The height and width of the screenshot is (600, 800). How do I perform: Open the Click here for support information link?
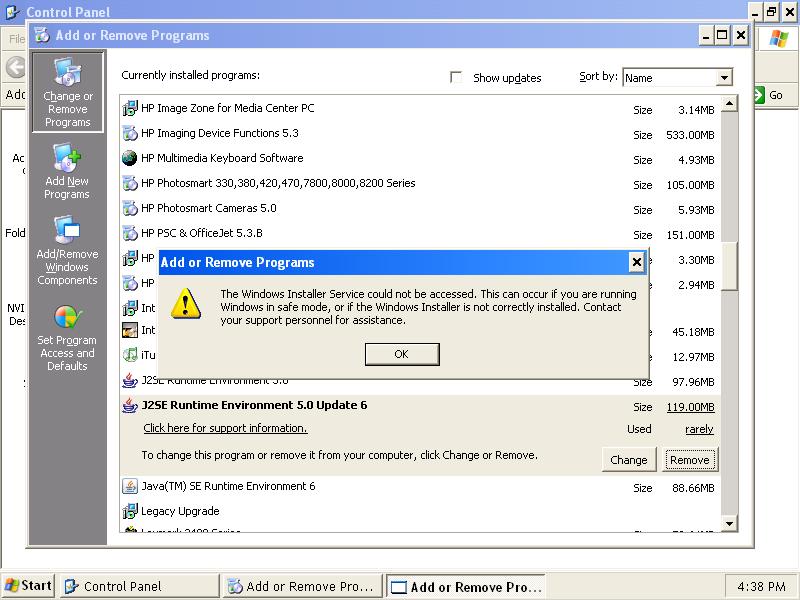225,428
